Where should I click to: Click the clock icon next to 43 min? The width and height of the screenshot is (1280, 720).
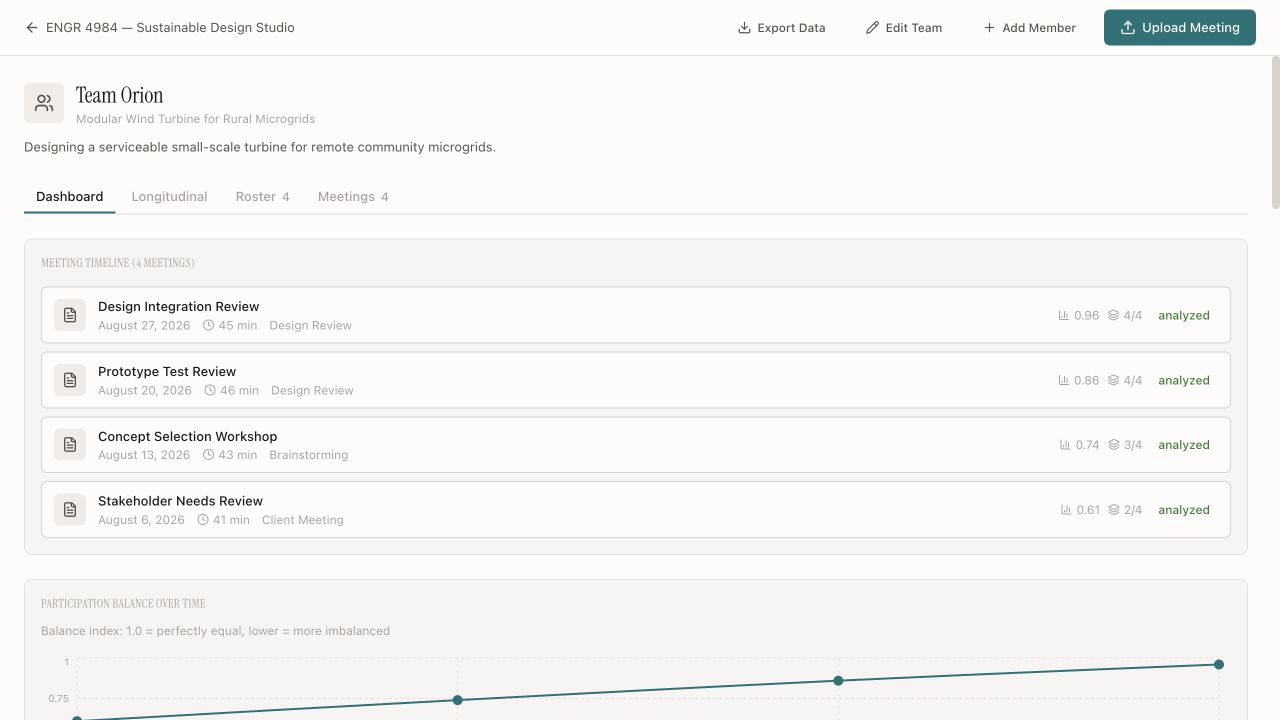pos(209,455)
